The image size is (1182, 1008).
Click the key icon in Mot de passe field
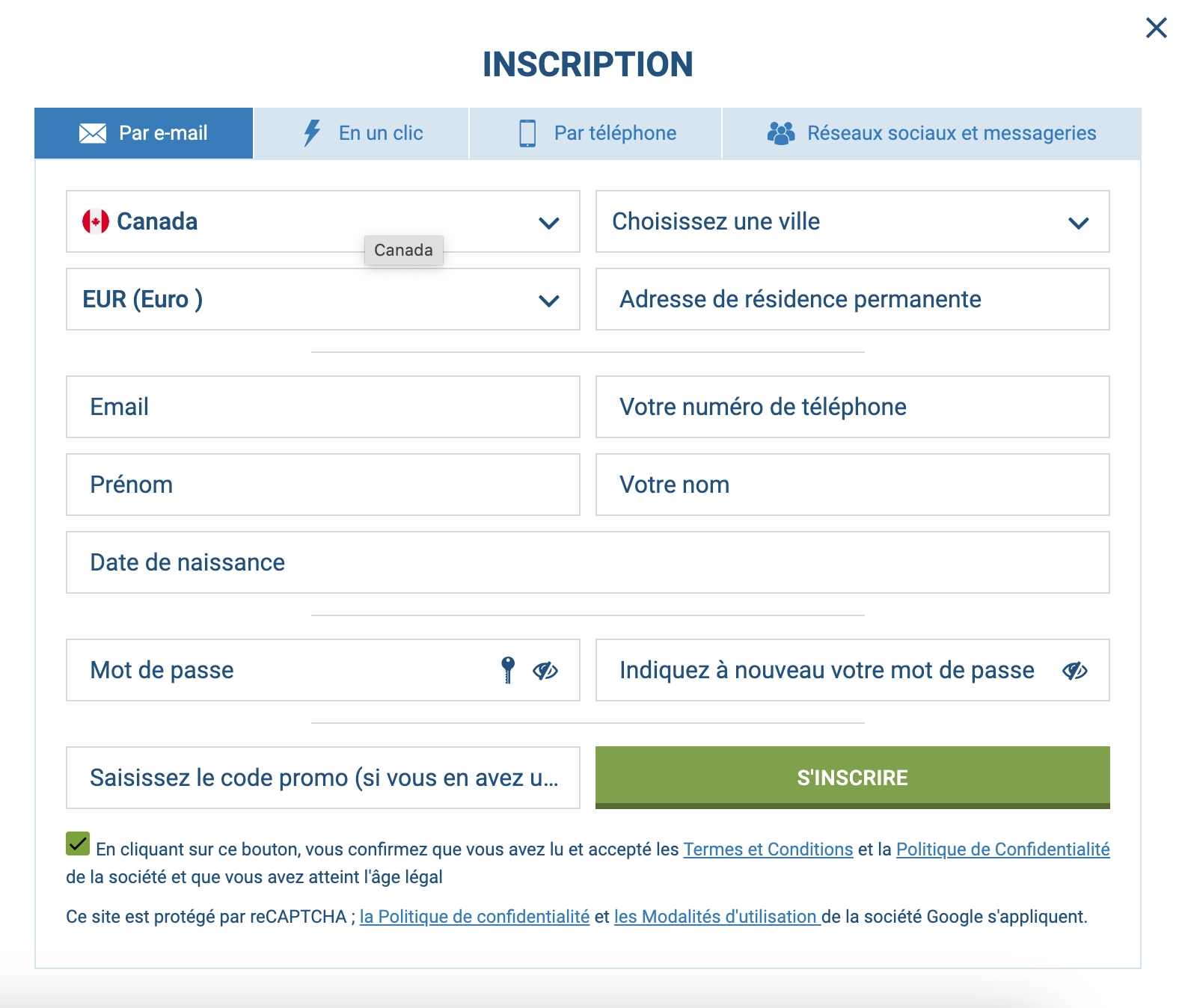point(508,670)
